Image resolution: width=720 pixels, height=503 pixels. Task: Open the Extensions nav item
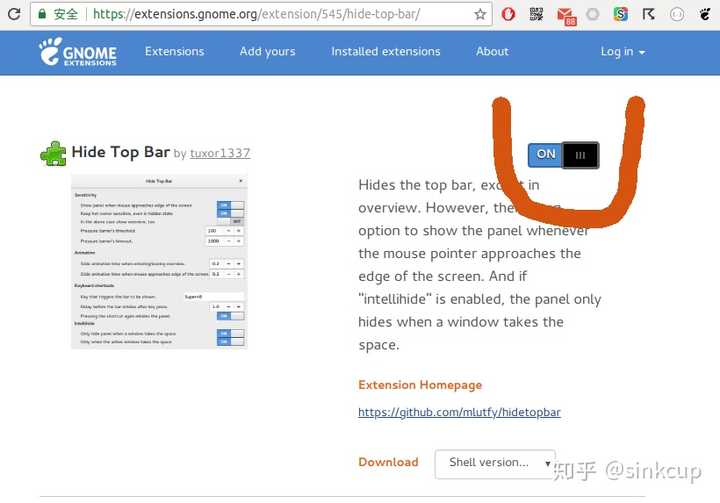pyautogui.click(x=174, y=51)
